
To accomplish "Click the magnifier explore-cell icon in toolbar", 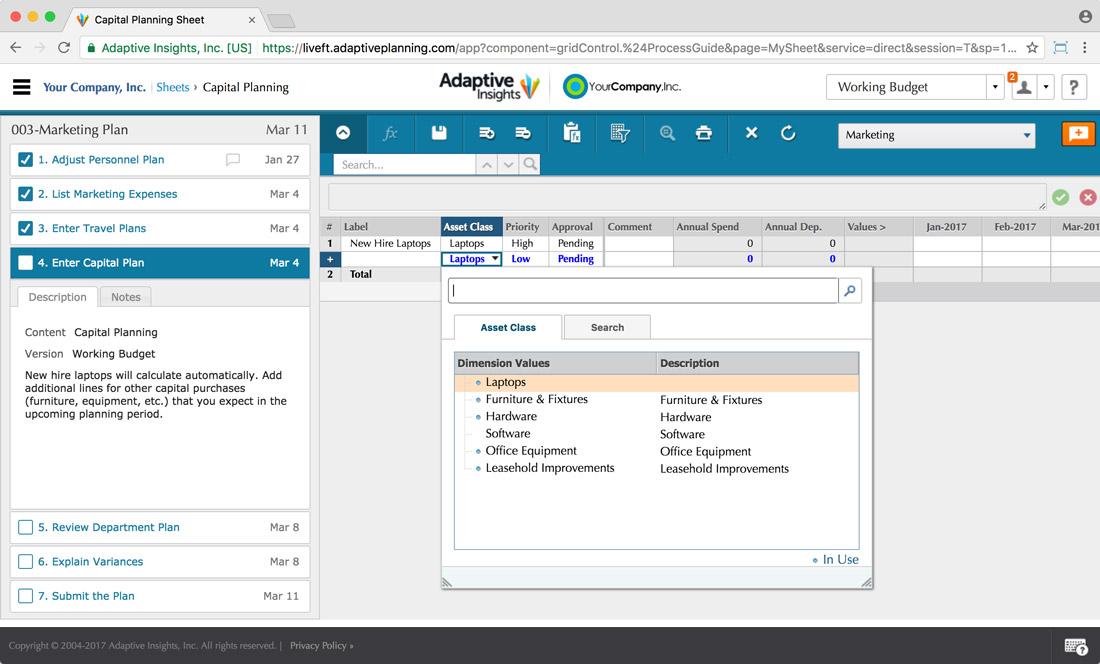I will [x=667, y=133].
